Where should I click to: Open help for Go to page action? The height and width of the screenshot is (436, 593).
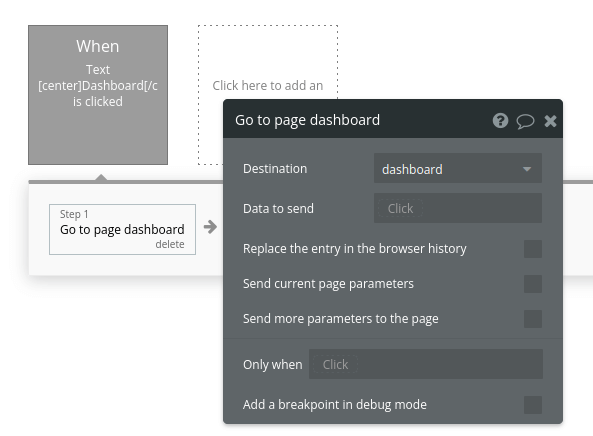pos(500,121)
